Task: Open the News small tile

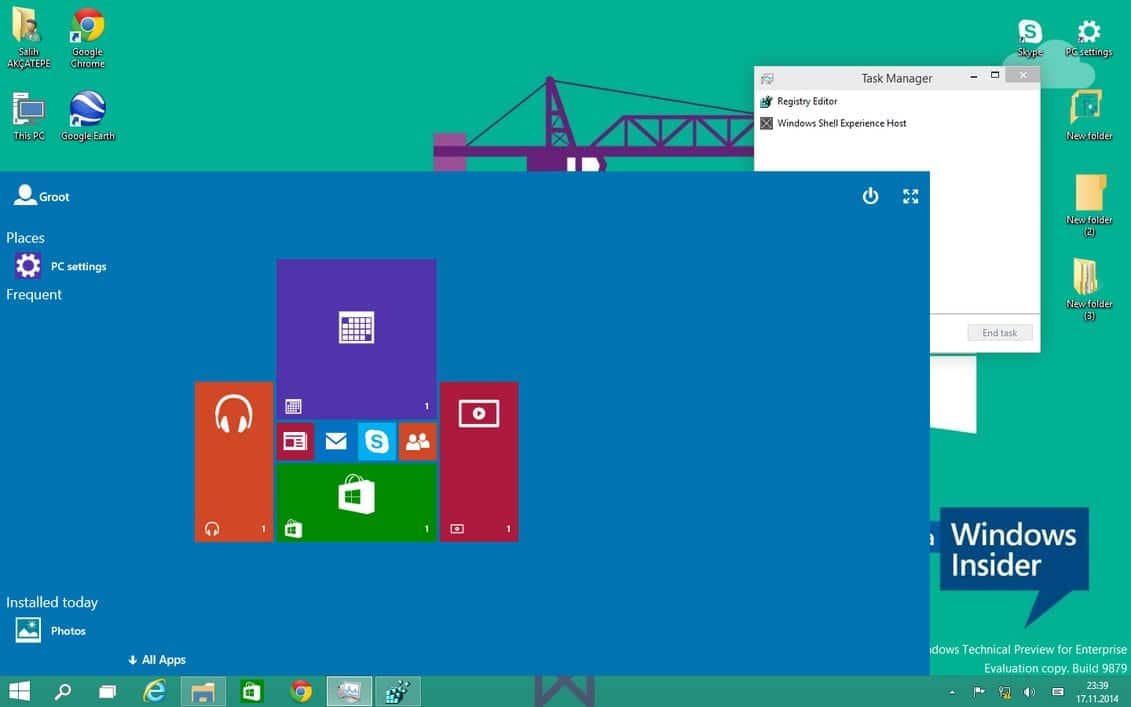Action: [295, 442]
